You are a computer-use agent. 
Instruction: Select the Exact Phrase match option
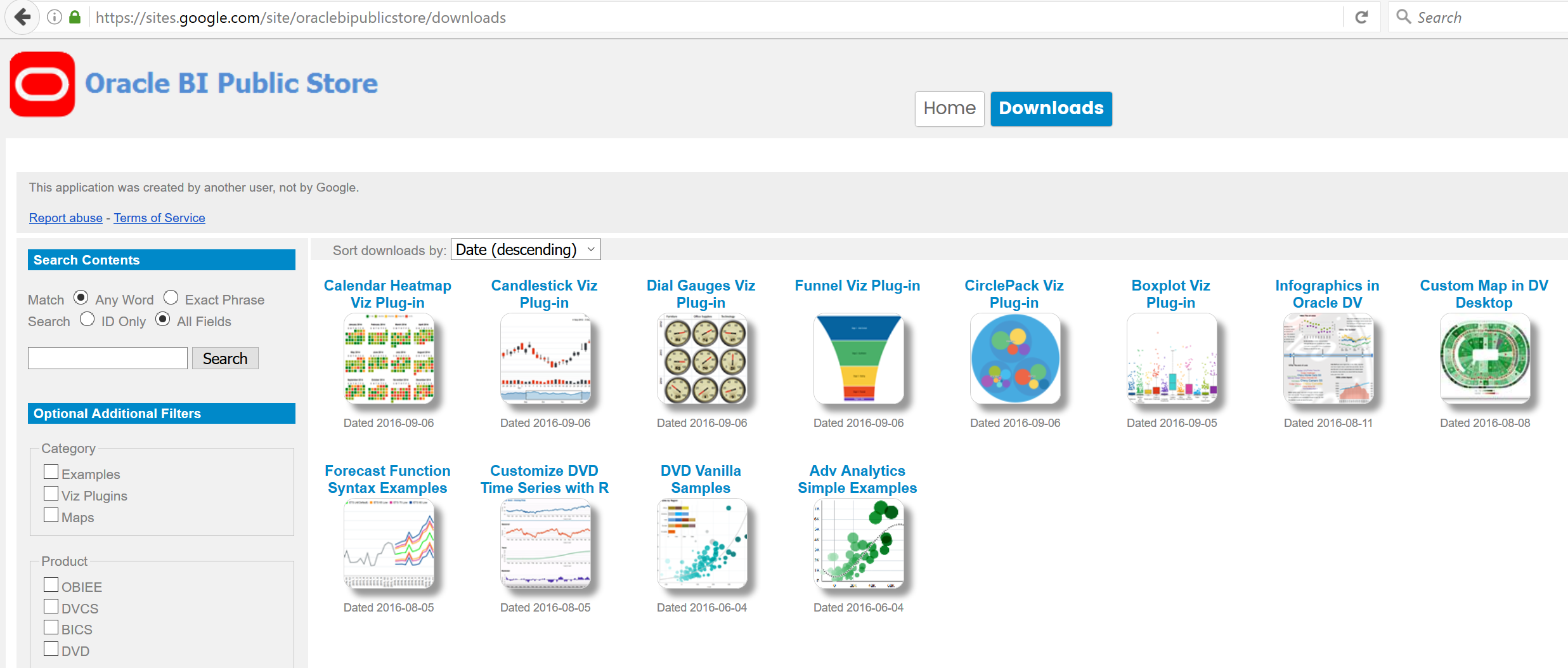tap(170, 297)
